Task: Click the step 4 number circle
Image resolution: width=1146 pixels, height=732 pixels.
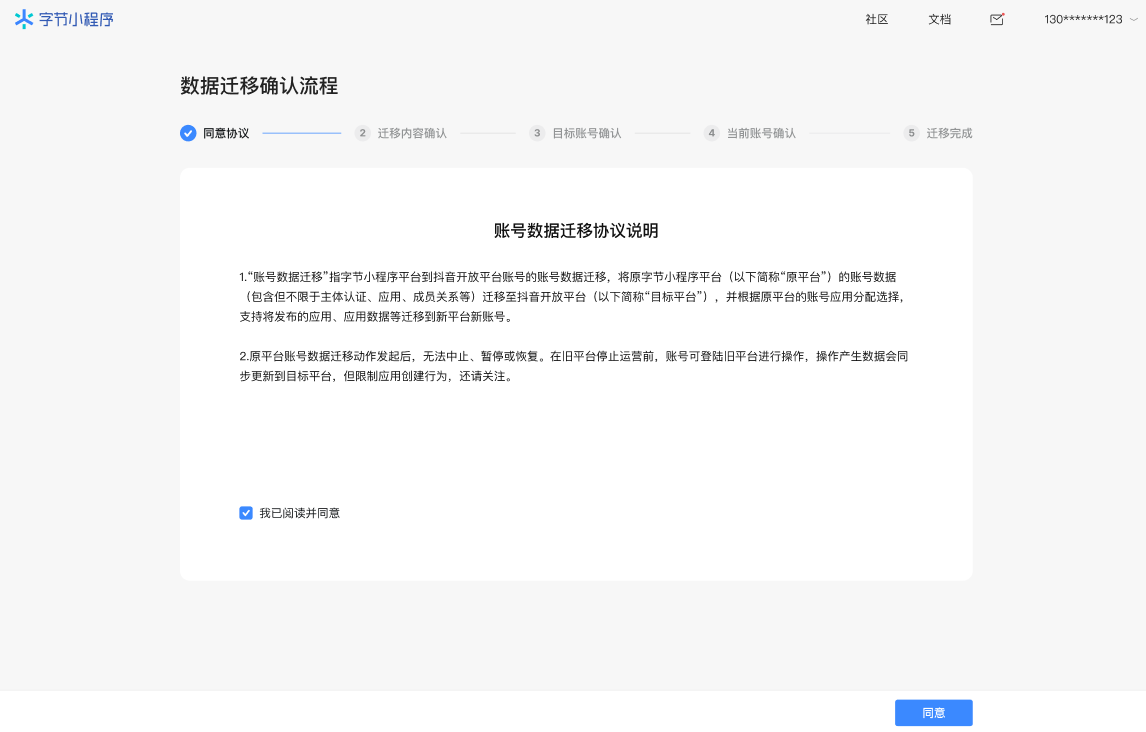Action: 711,133
